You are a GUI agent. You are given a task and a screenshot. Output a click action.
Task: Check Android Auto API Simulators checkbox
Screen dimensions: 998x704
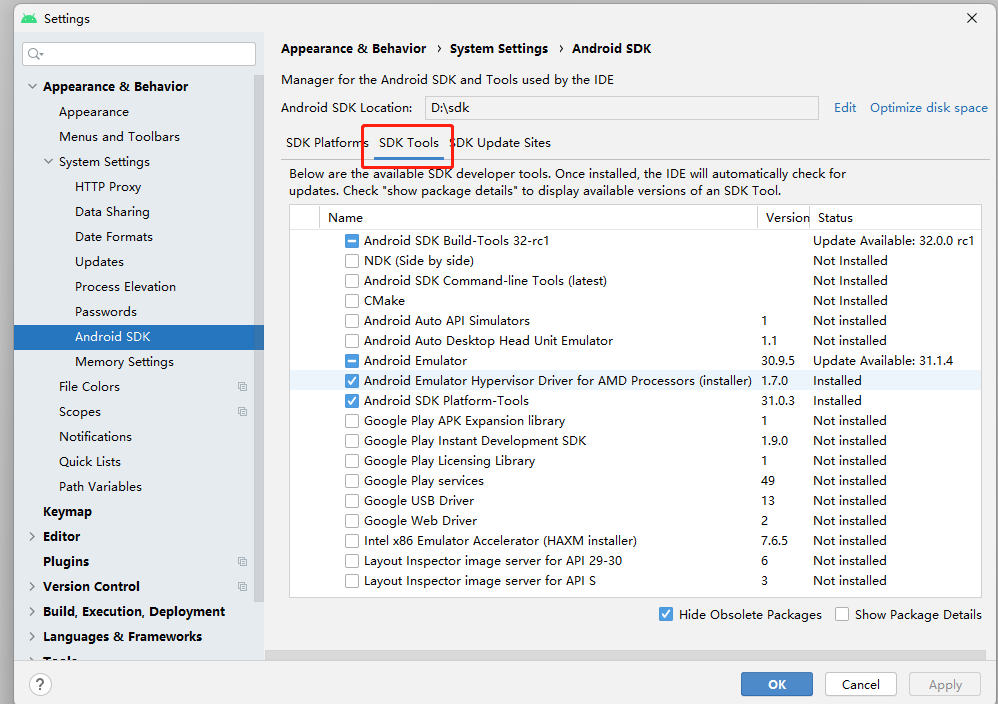click(x=351, y=321)
